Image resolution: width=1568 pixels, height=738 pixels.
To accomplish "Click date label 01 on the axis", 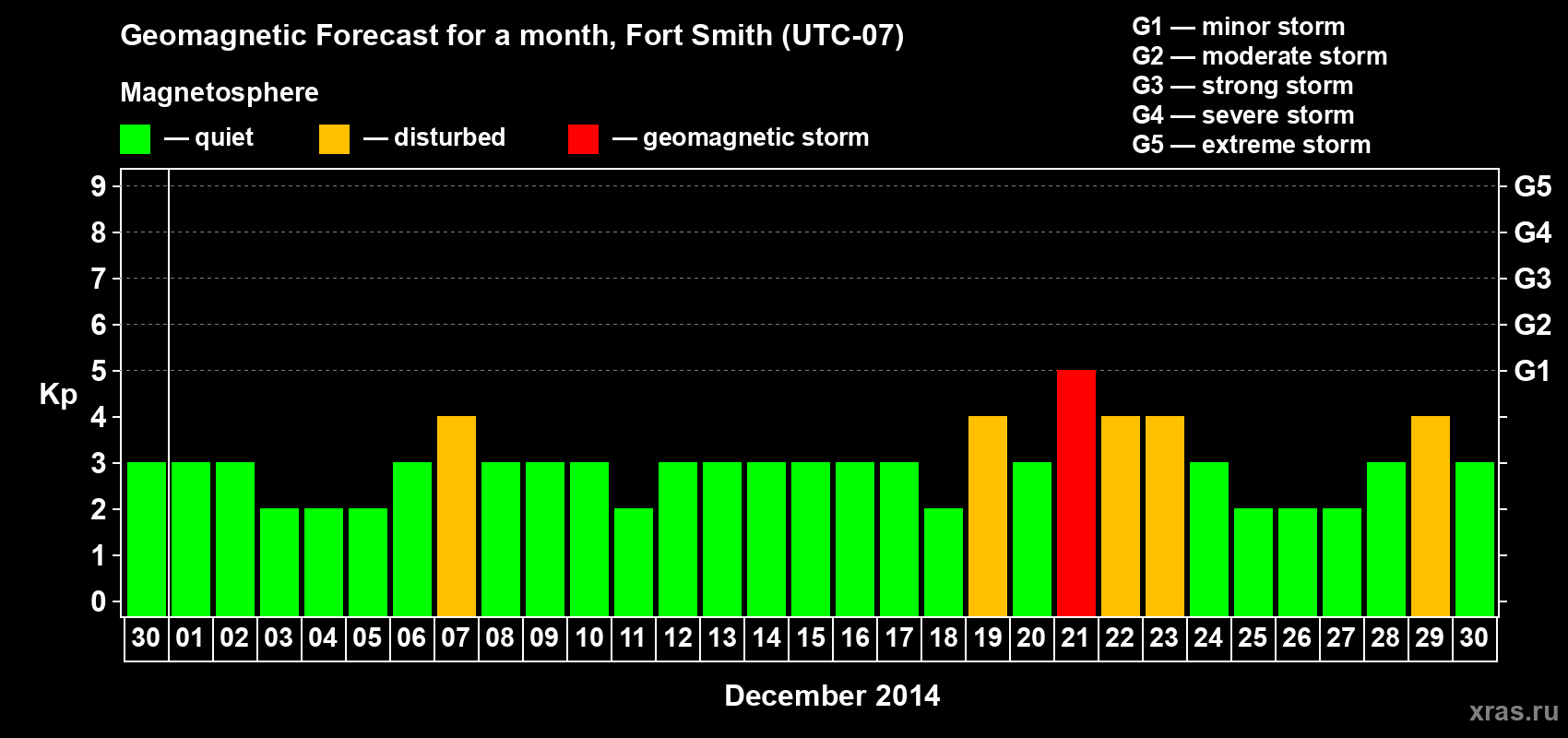I will 190,637.
